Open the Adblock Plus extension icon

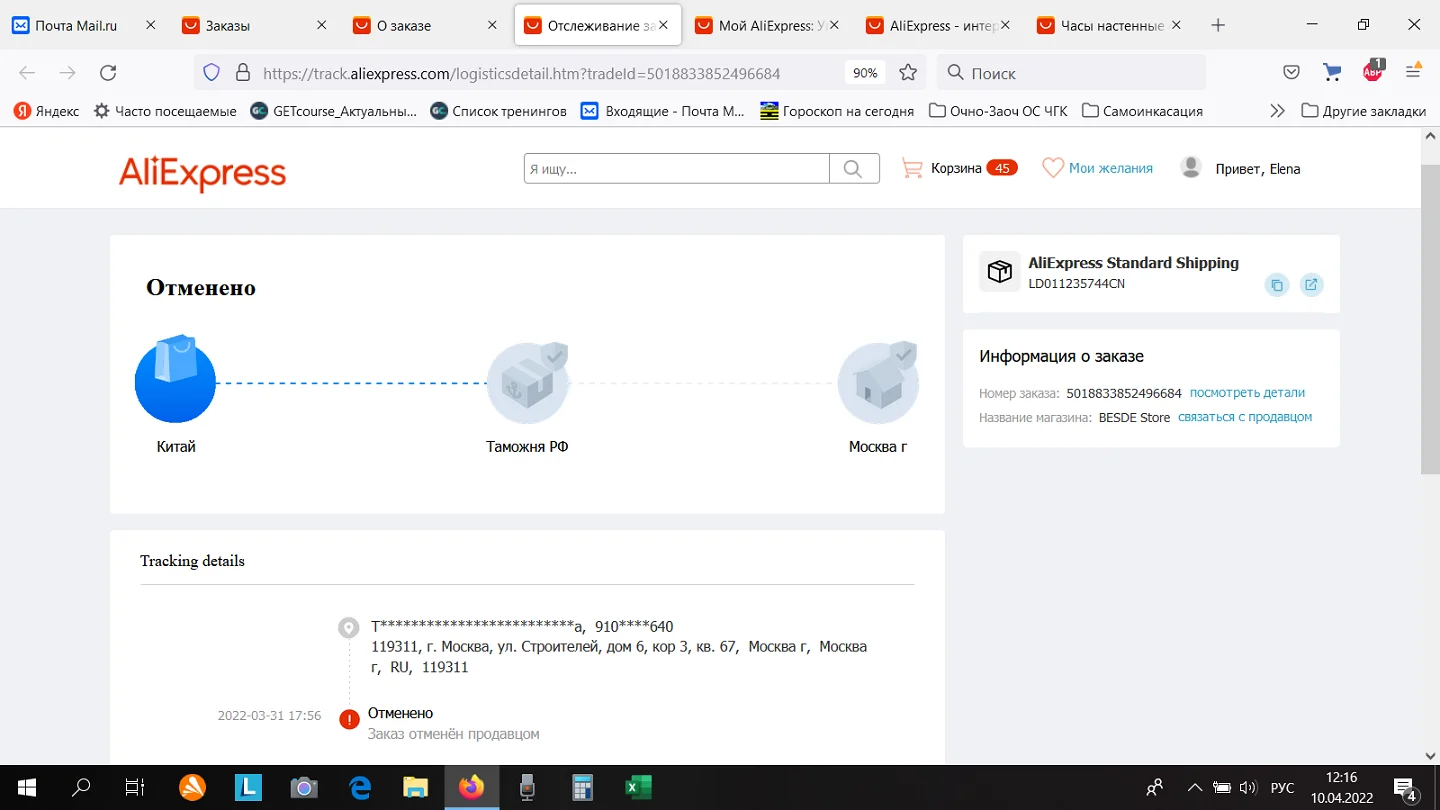coord(1373,70)
